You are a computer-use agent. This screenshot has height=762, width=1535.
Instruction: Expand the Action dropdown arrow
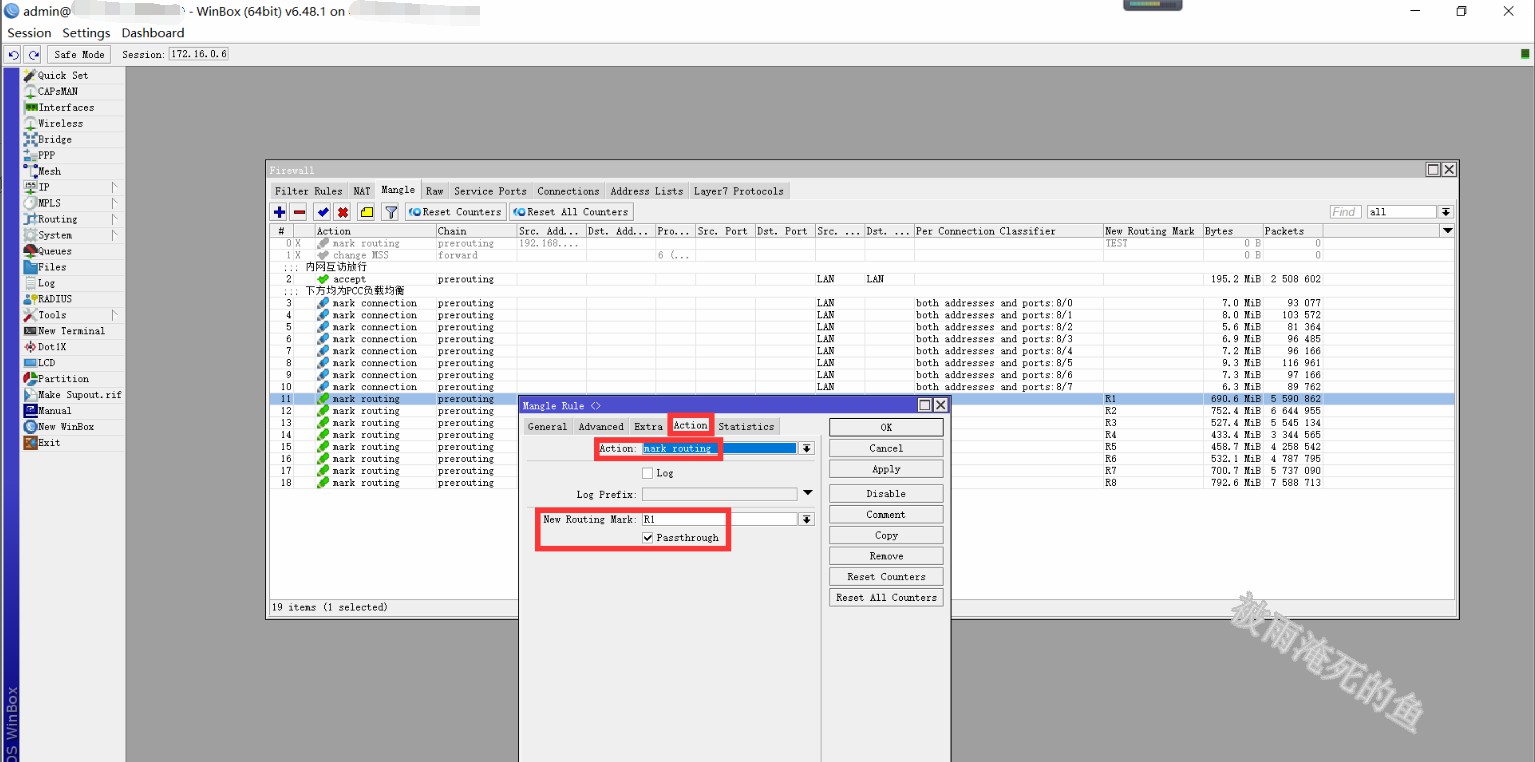(806, 449)
